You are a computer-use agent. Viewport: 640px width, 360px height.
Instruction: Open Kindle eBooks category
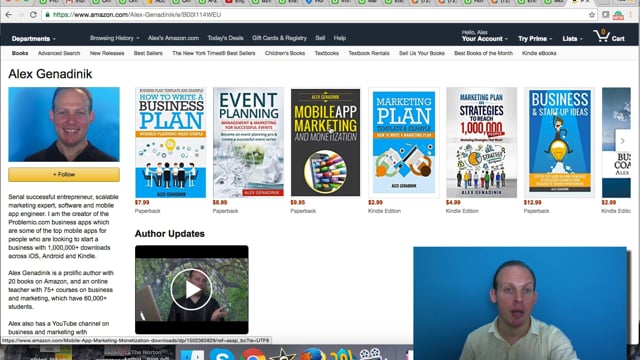539,53
